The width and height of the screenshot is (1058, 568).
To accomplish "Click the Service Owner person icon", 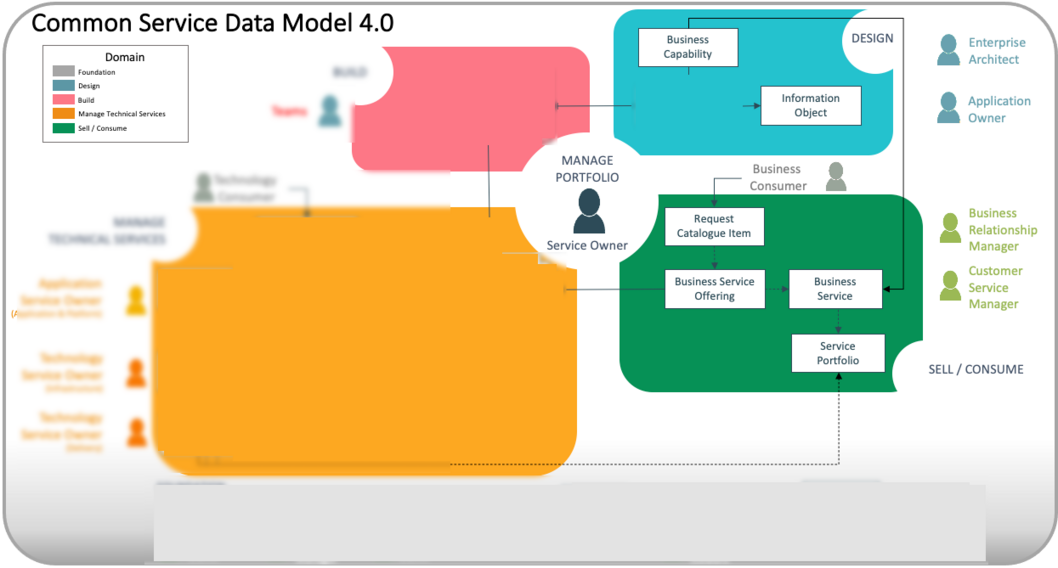I will coord(589,211).
